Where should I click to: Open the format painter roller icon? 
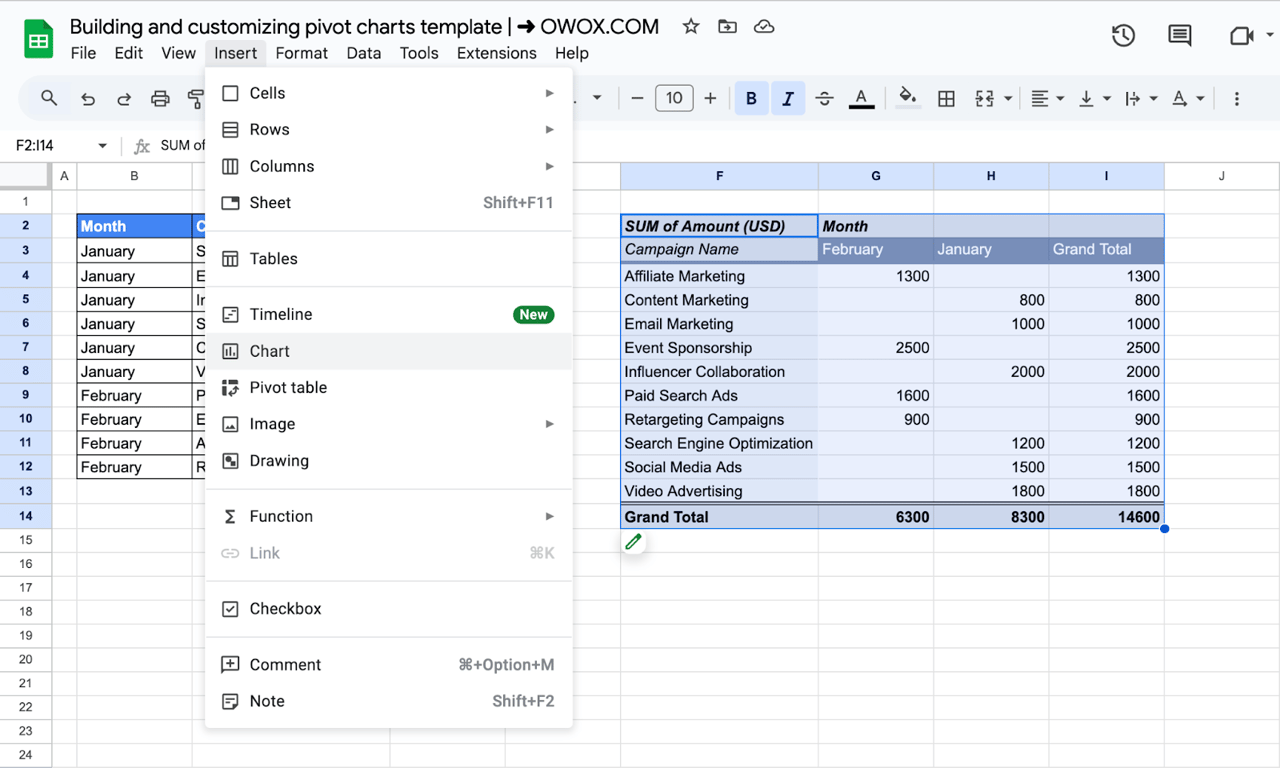[x=196, y=98]
